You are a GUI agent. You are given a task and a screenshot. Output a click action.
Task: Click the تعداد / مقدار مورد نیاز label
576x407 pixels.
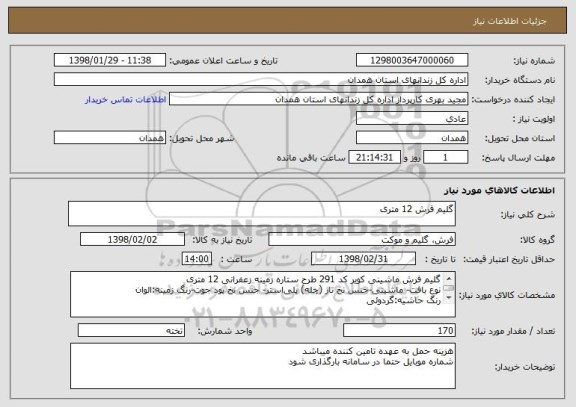tap(513, 331)
